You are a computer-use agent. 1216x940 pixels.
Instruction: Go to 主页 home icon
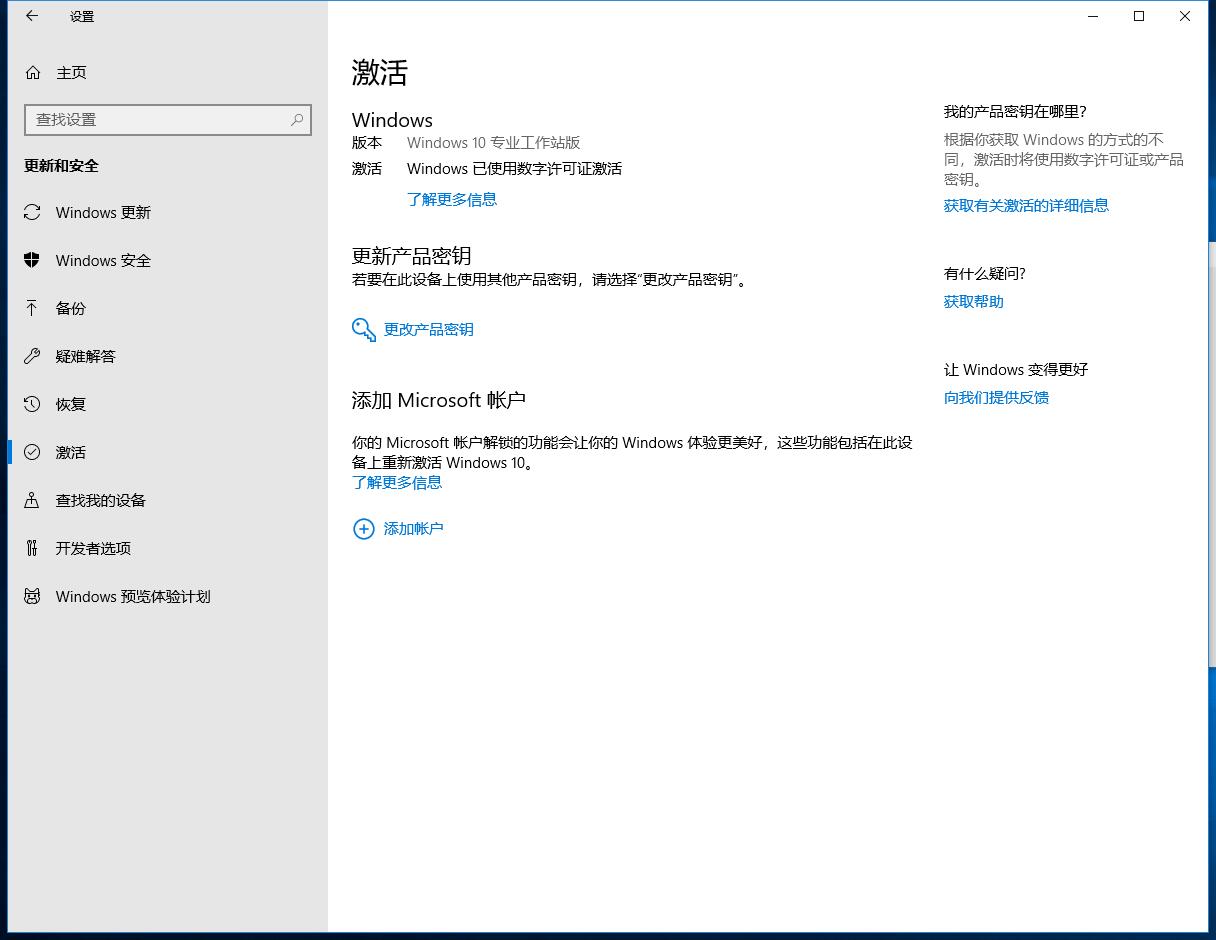pyautogui.click(x=33, y=73)
